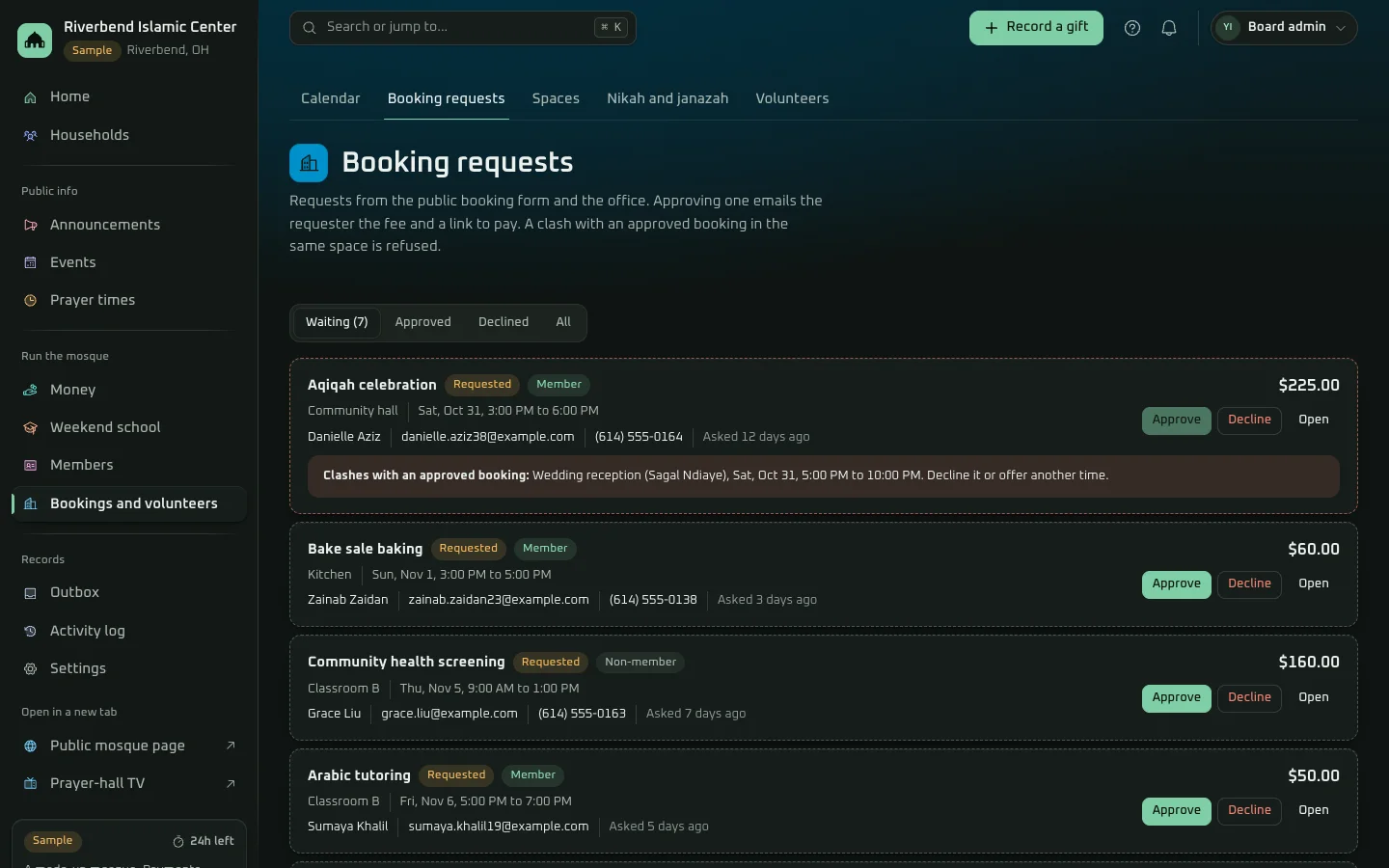This screenshot has width=1389, height=868.
Task: Click the Public mosque page globe icon
Action: tap(30, 746)
